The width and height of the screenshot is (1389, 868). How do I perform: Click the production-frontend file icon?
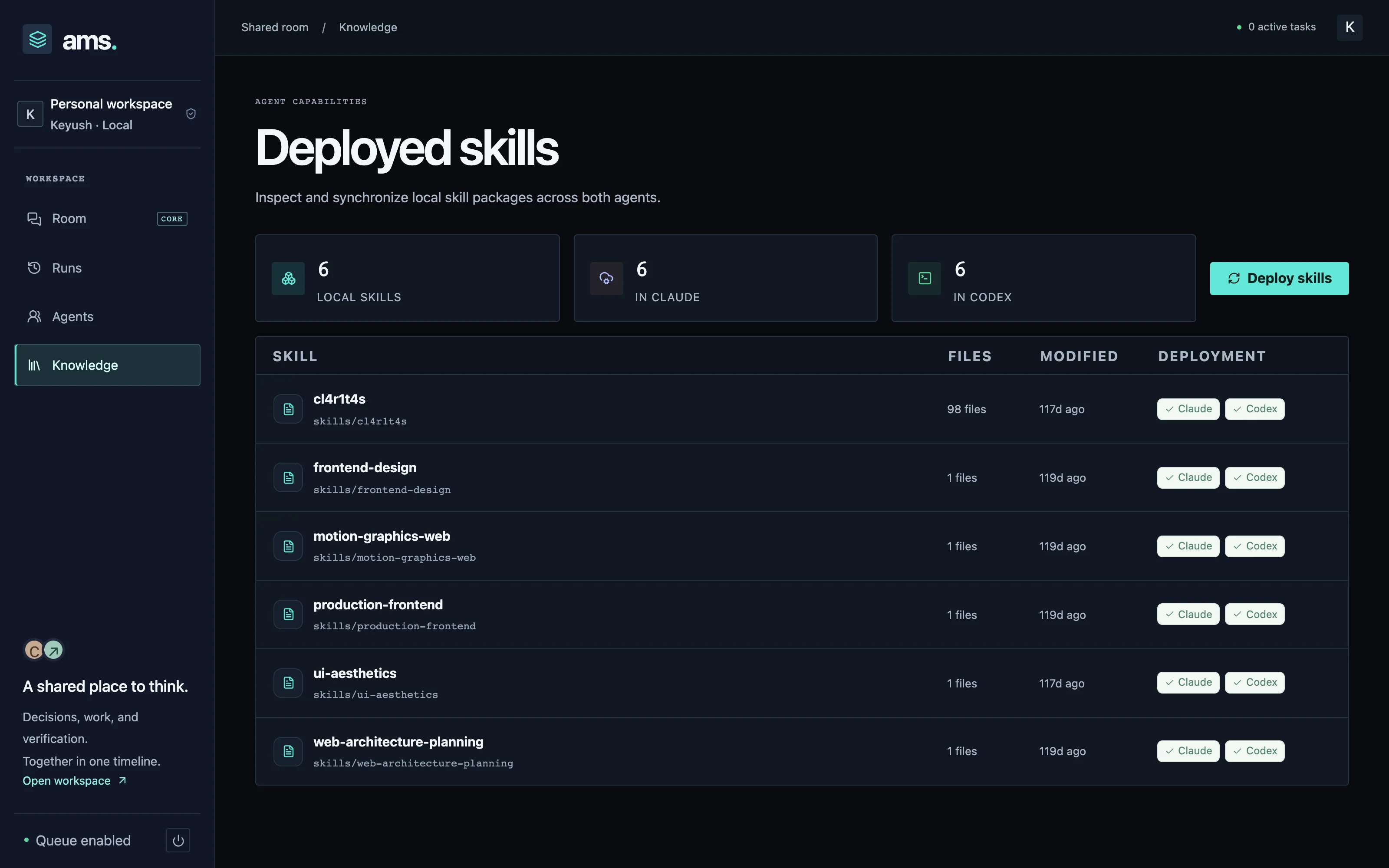pos(288,614)
